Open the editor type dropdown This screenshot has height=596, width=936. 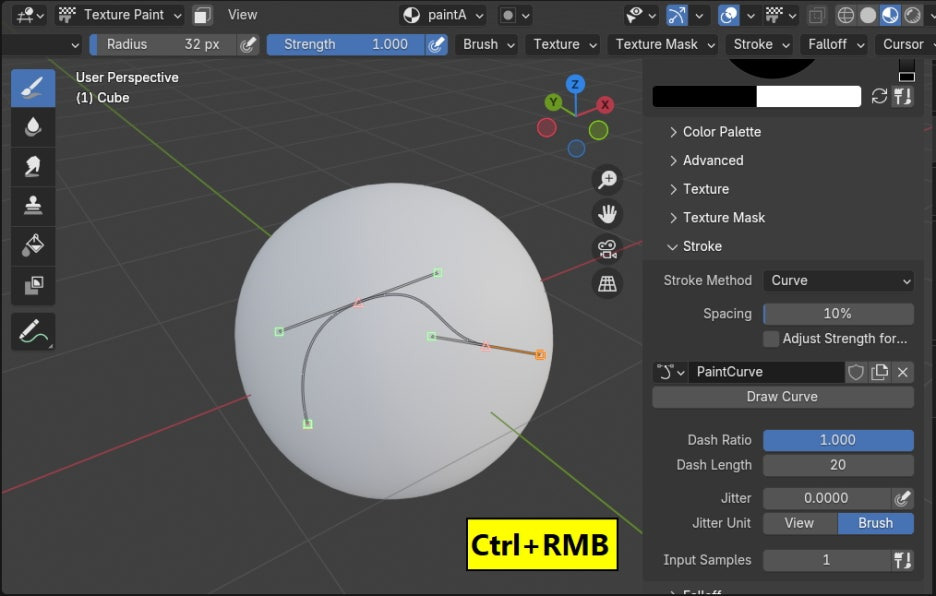pos(30,15)
